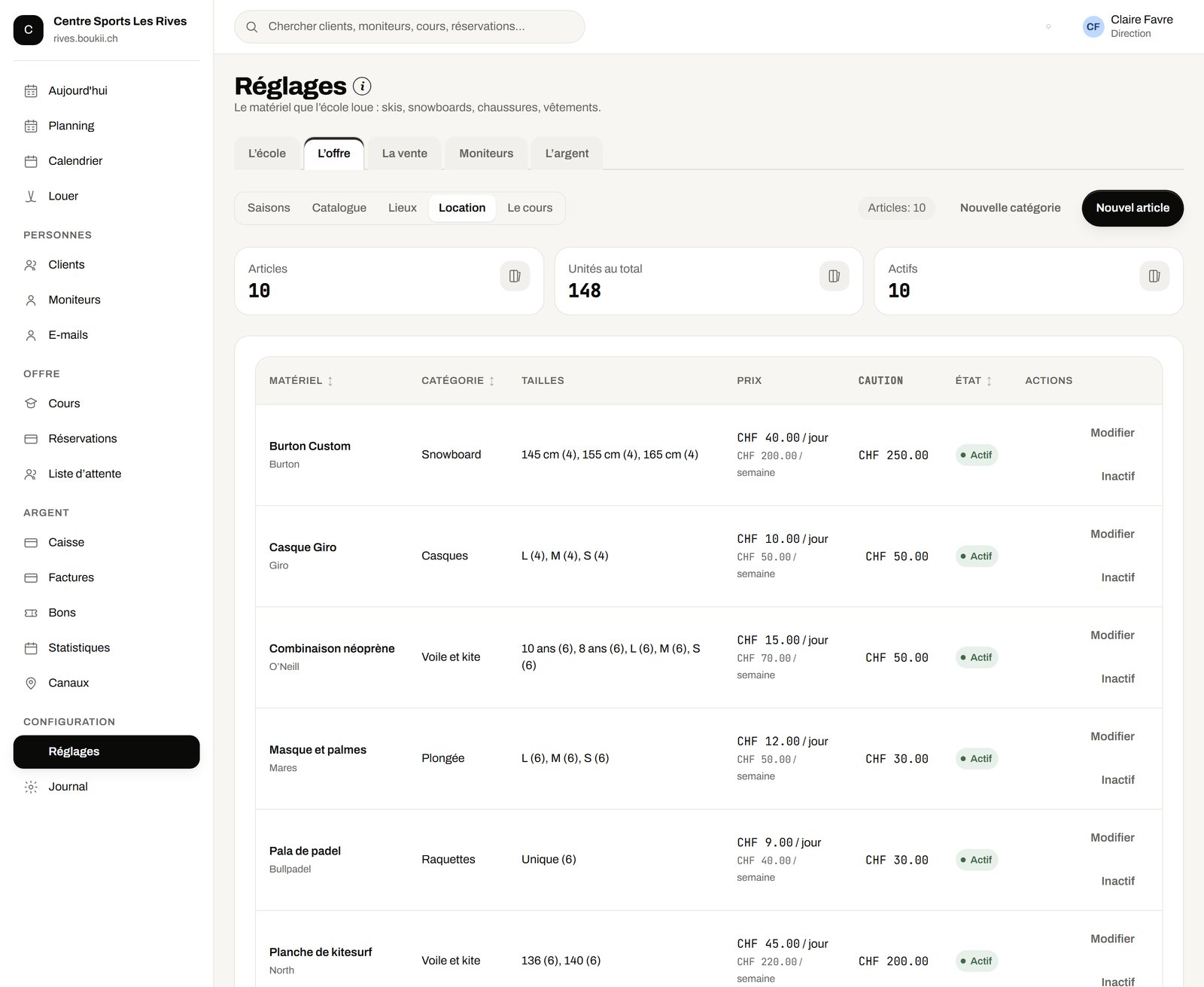Click the Moniteurs person icon

click(31, 300)
